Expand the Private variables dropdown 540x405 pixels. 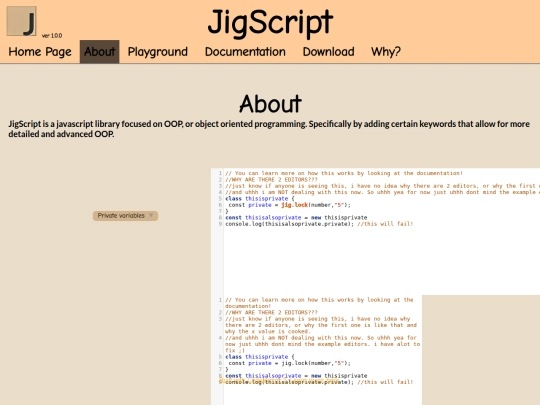coord(125,216)
